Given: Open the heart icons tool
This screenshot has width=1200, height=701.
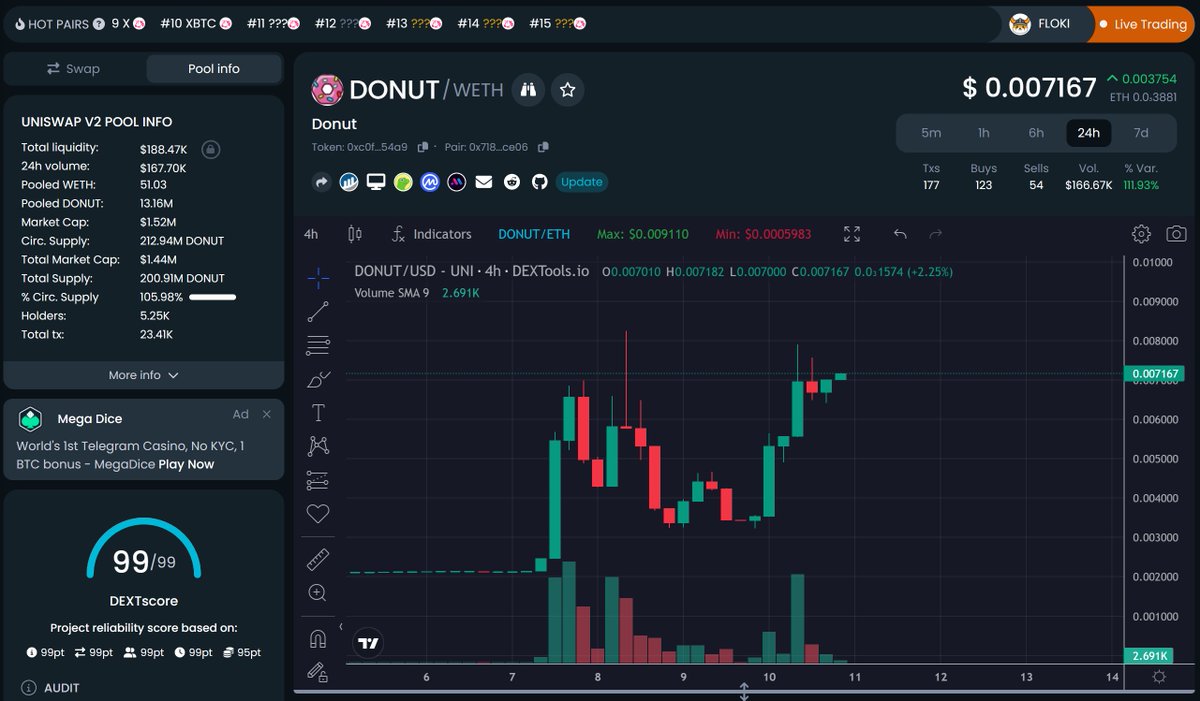Looking at the screenshot, I should click(x=318, y=514).
